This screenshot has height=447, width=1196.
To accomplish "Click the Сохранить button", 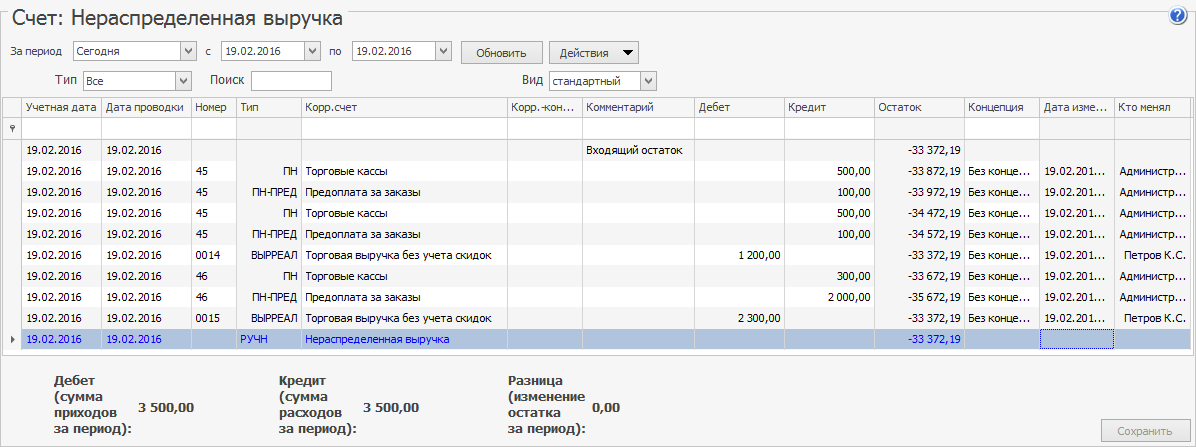I will click(1146, 431).
